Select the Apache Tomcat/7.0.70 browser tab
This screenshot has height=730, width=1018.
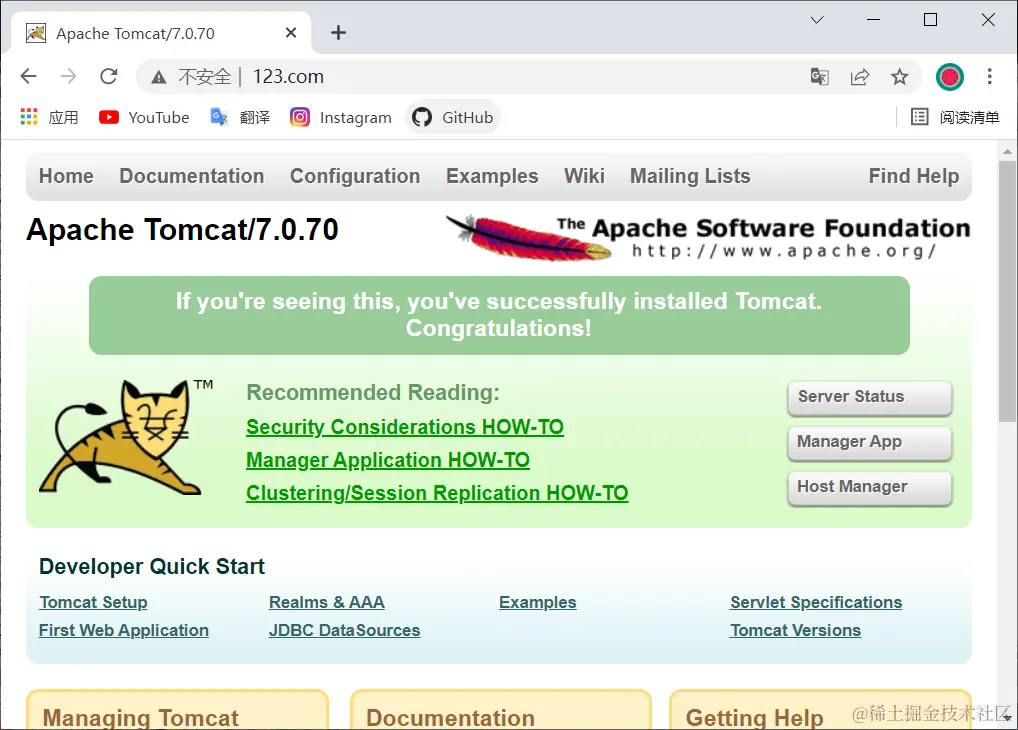coord(160,32)
